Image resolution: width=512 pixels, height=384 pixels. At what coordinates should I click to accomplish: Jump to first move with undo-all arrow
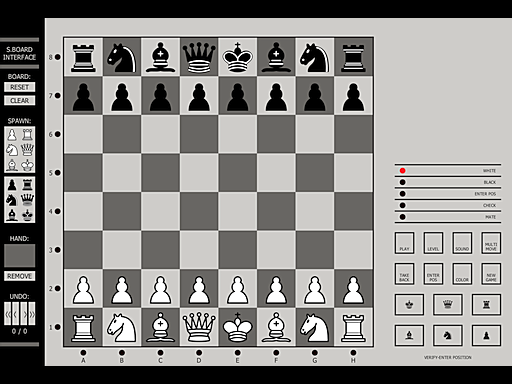click(7, 314)
